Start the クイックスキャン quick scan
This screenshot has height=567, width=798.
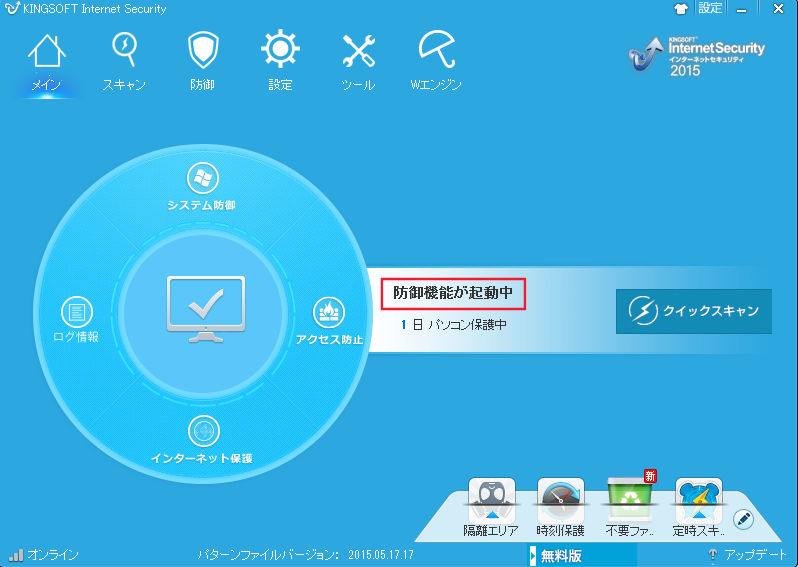pyautogui.click(x=694, y=311)
